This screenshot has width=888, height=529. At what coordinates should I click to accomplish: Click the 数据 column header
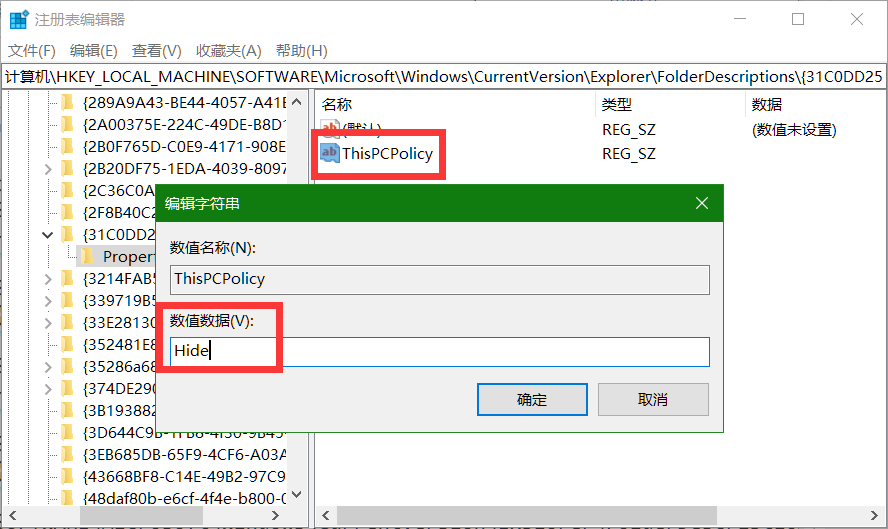click(x=767, y=105)
